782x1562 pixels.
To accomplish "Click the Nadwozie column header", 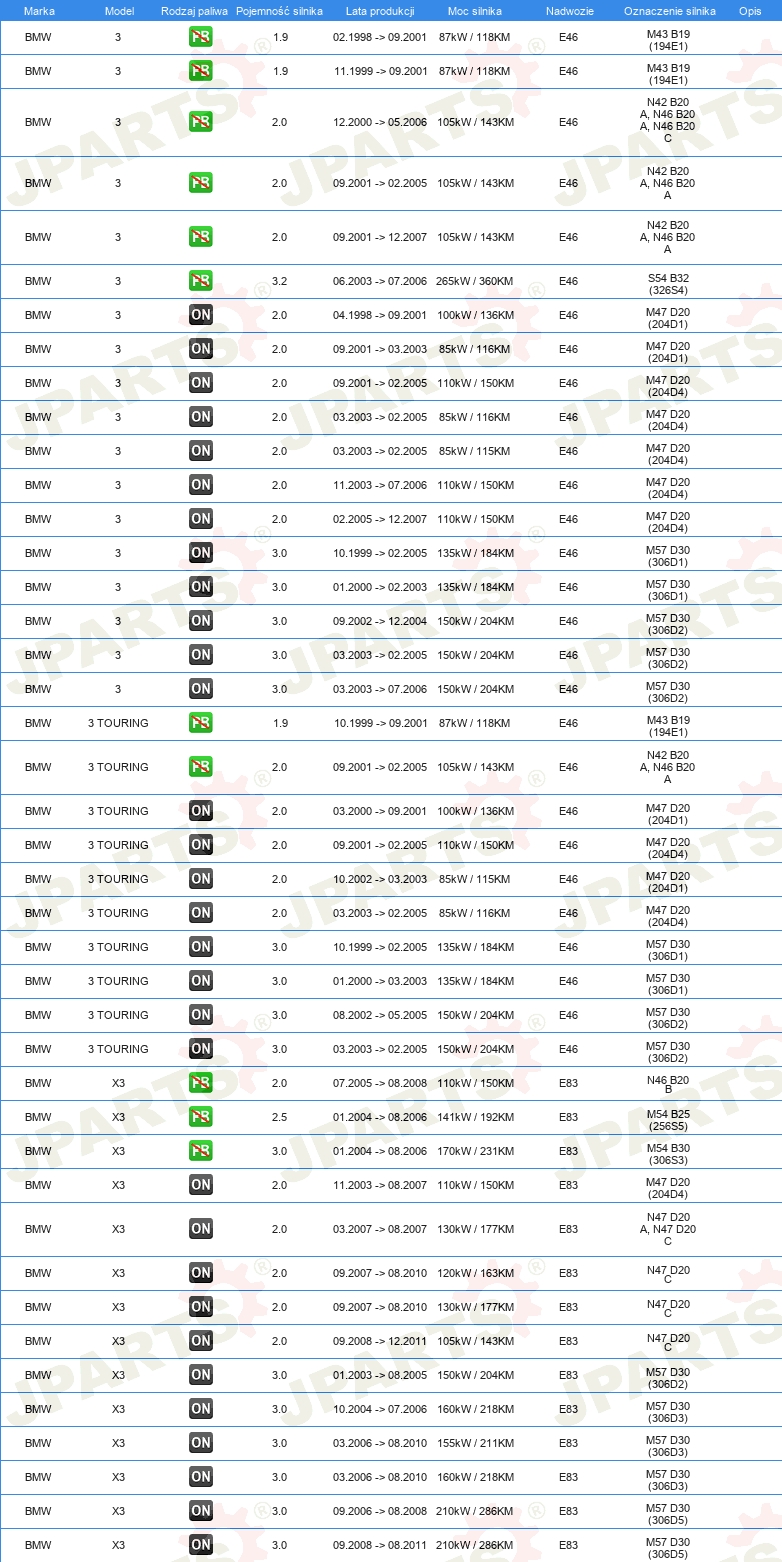I will pos(568,10).
